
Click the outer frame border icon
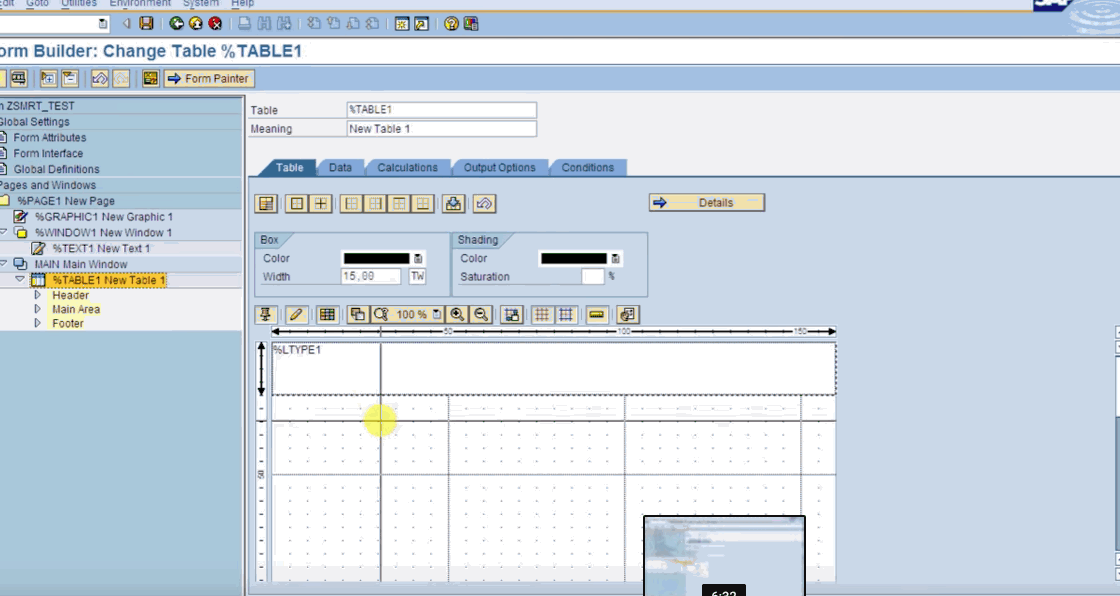pos(296,204)
